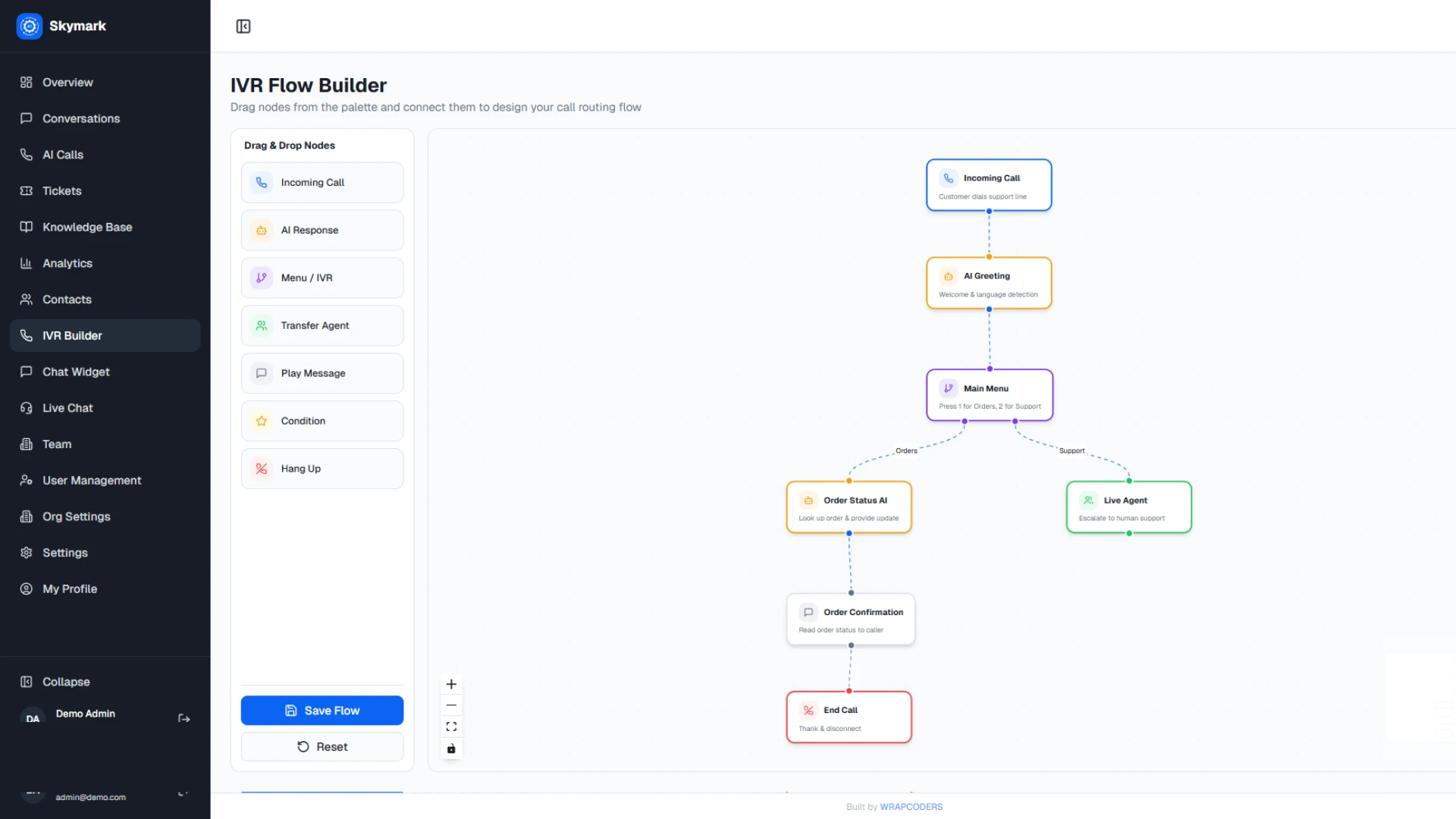
Task: Click the Menu / IVR branch icon
Action: tap(262, 278)
